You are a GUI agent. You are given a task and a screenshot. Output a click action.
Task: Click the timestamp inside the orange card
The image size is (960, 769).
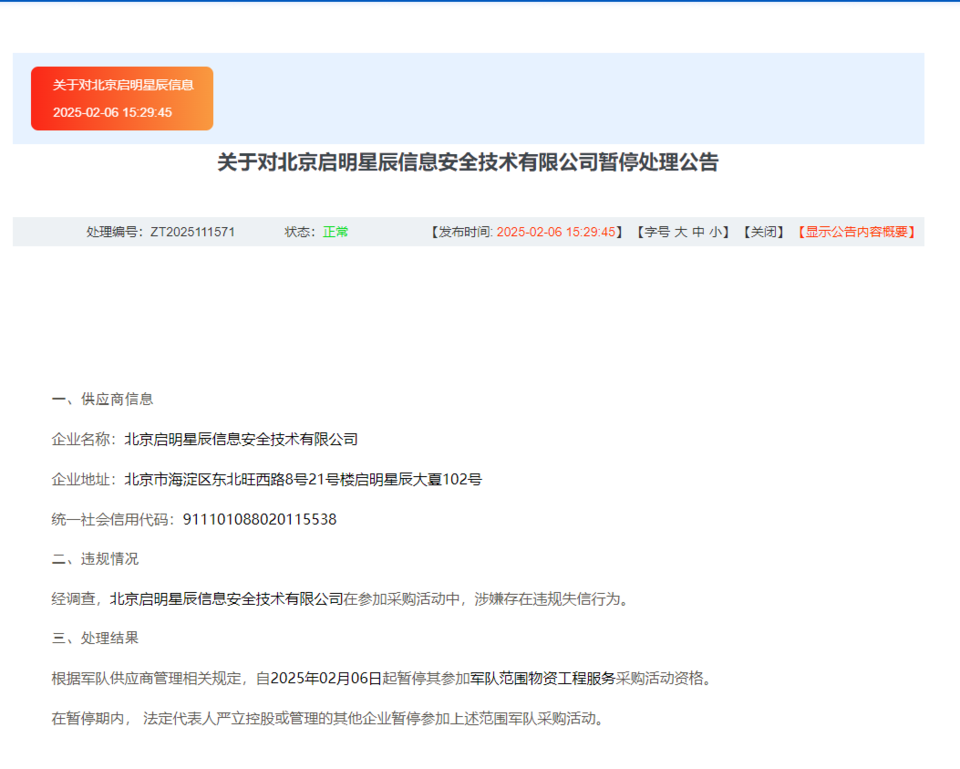[x=112, y=112]
